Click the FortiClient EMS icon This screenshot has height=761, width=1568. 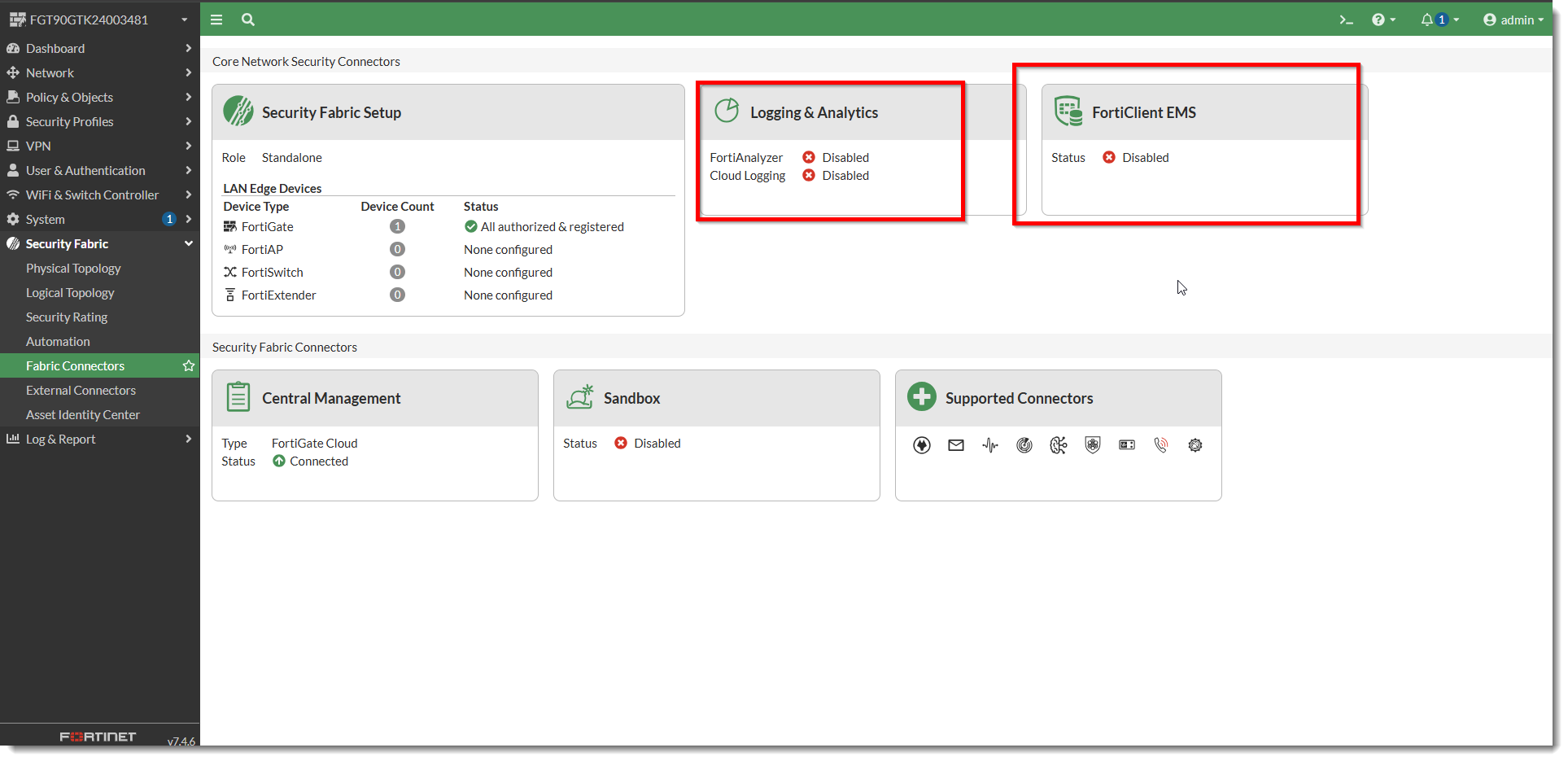coord(1068,111)
